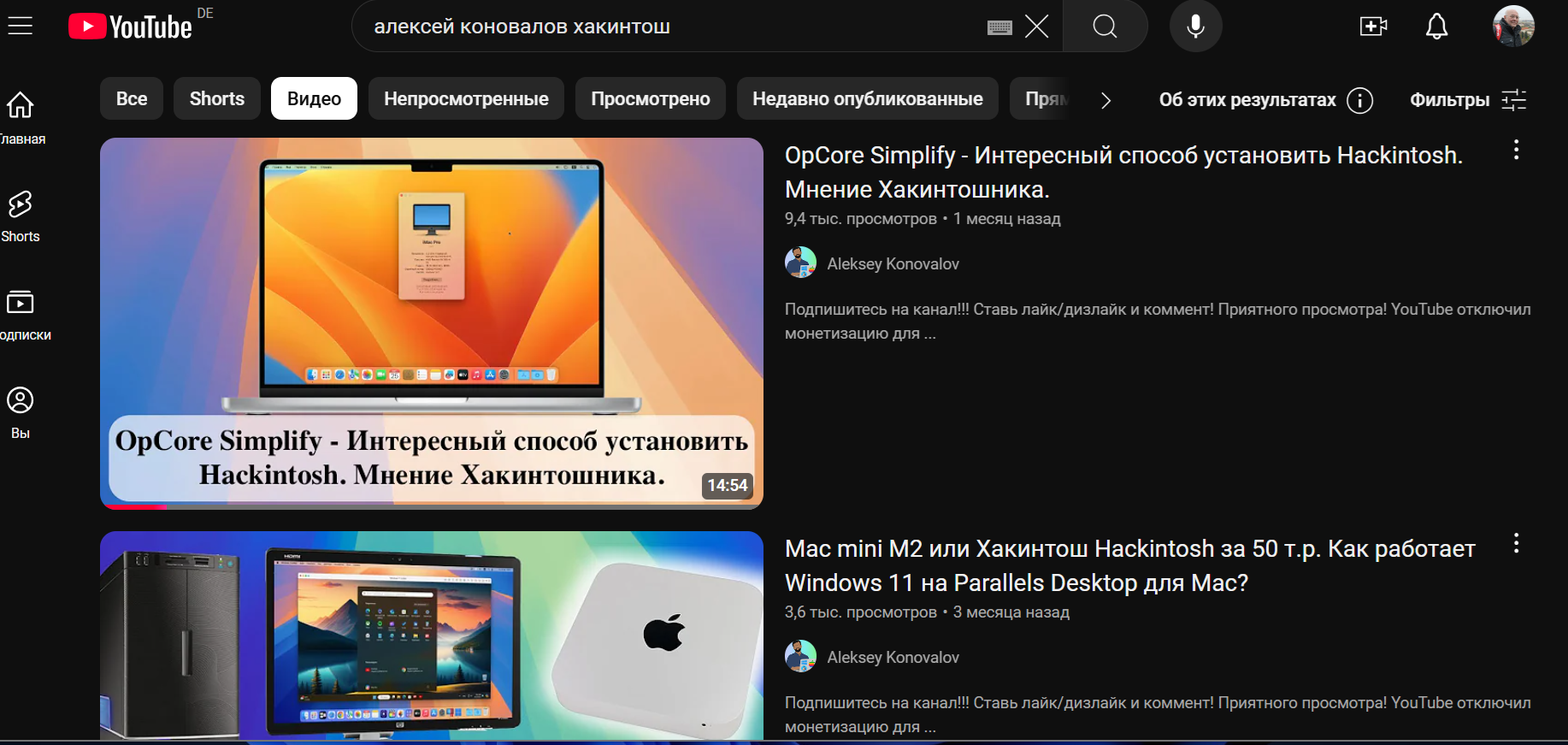
Task: Show more filter chips with right chevron
Action: pyautogui.click(x=1105, y=100)
